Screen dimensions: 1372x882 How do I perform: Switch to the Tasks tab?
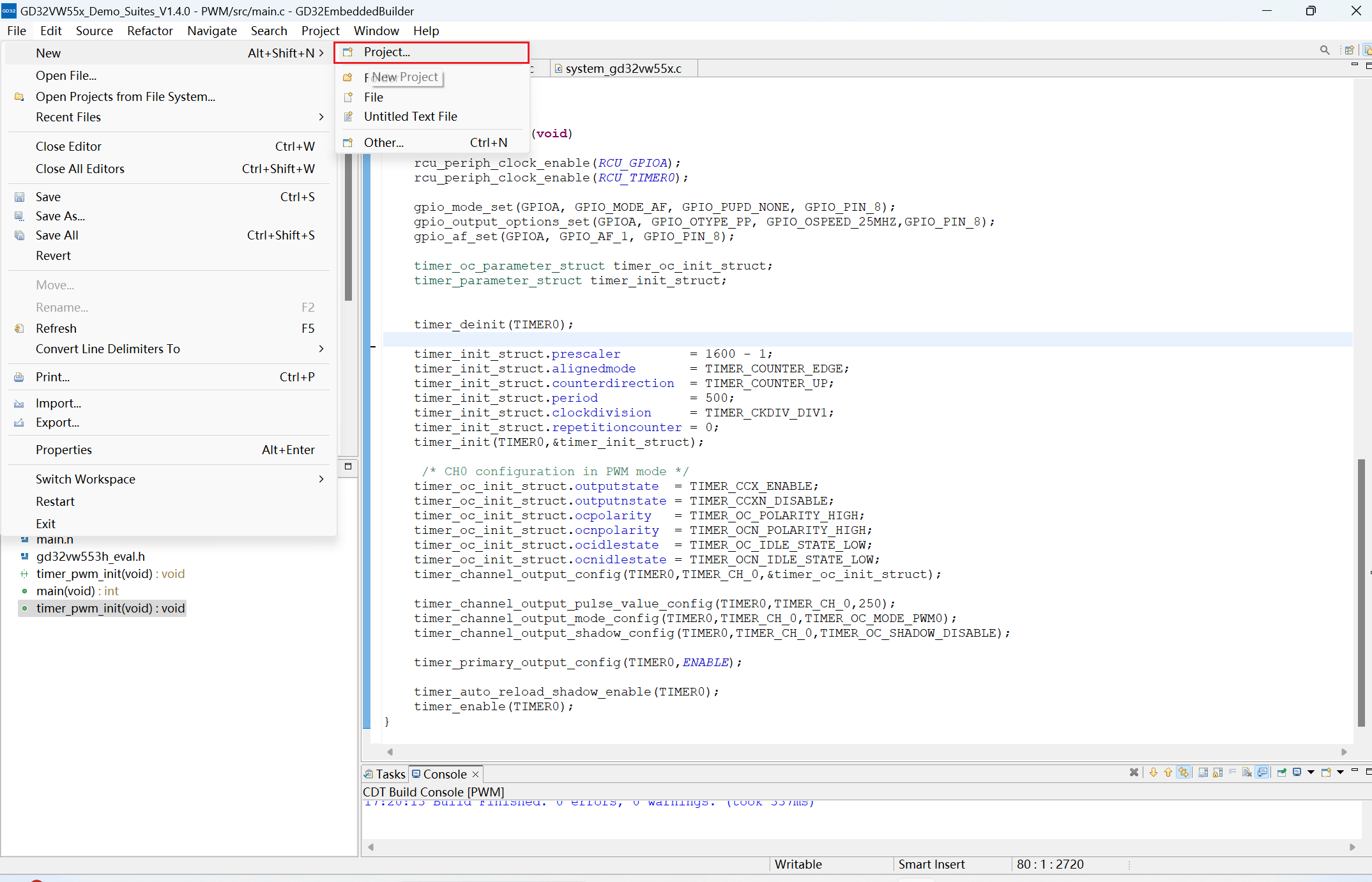[x=385, y=774]
